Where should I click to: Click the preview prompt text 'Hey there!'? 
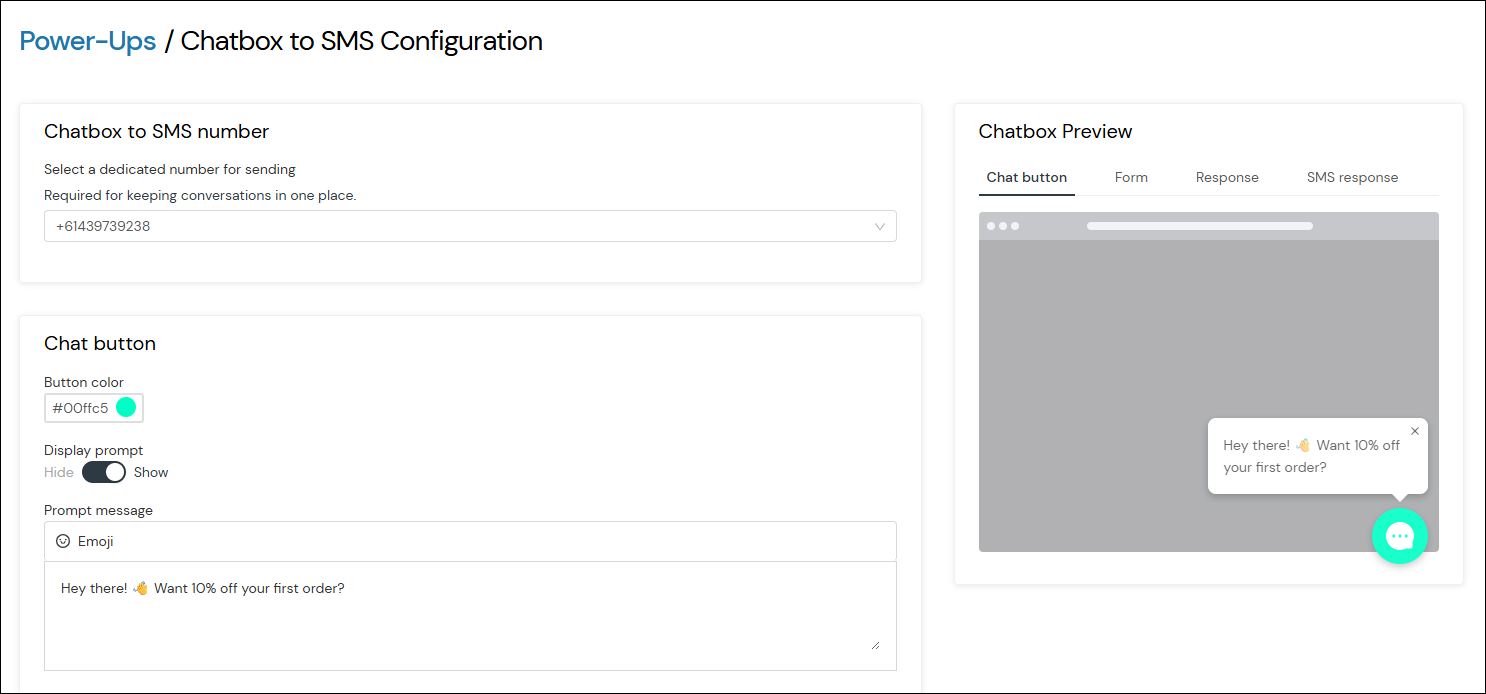point(1256,445)
